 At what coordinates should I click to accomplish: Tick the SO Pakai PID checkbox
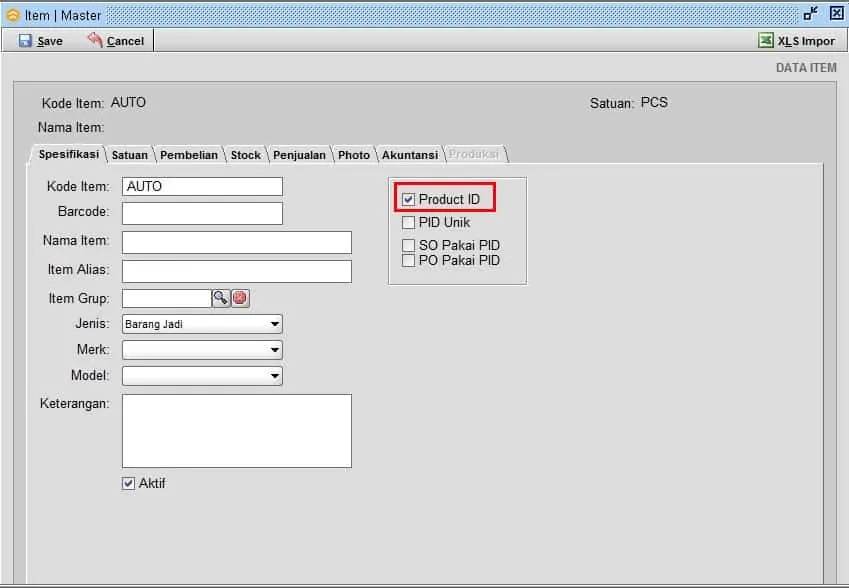click(408, 245)
